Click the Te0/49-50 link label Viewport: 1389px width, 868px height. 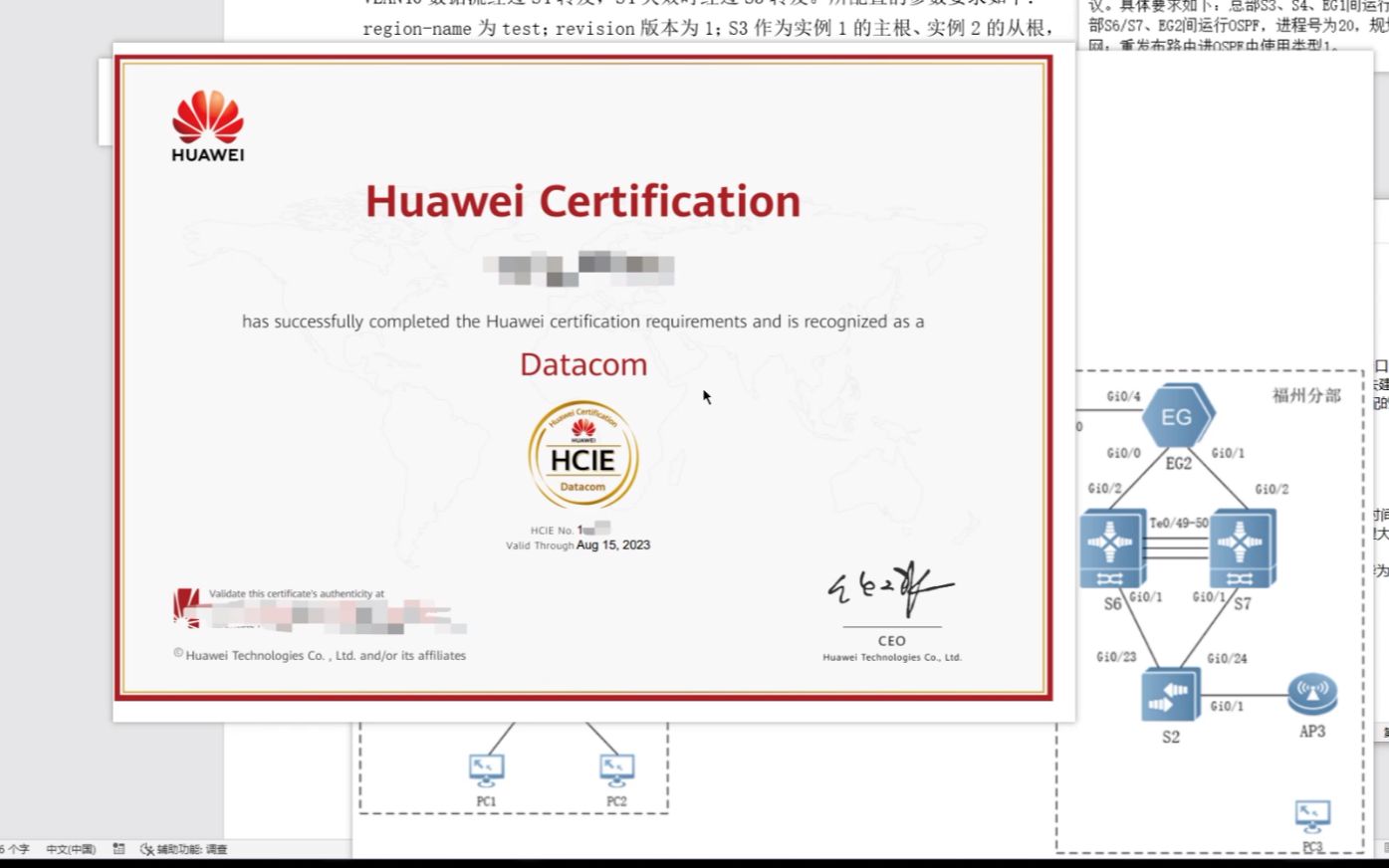pyautogui.click(x=1179, y=523)
